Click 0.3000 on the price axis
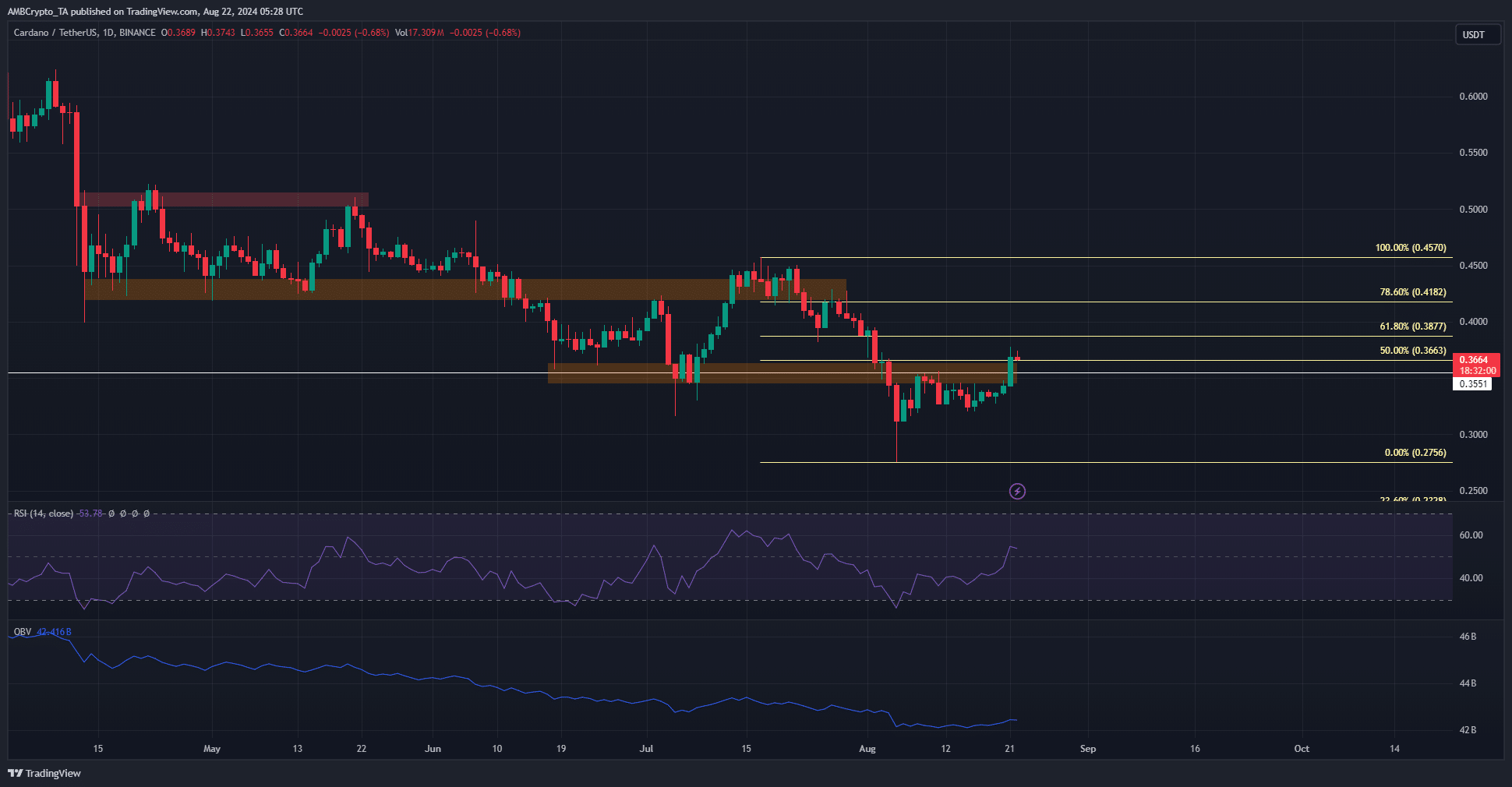This screenshot has height=787, width=1512. (x=1473, y=435)
